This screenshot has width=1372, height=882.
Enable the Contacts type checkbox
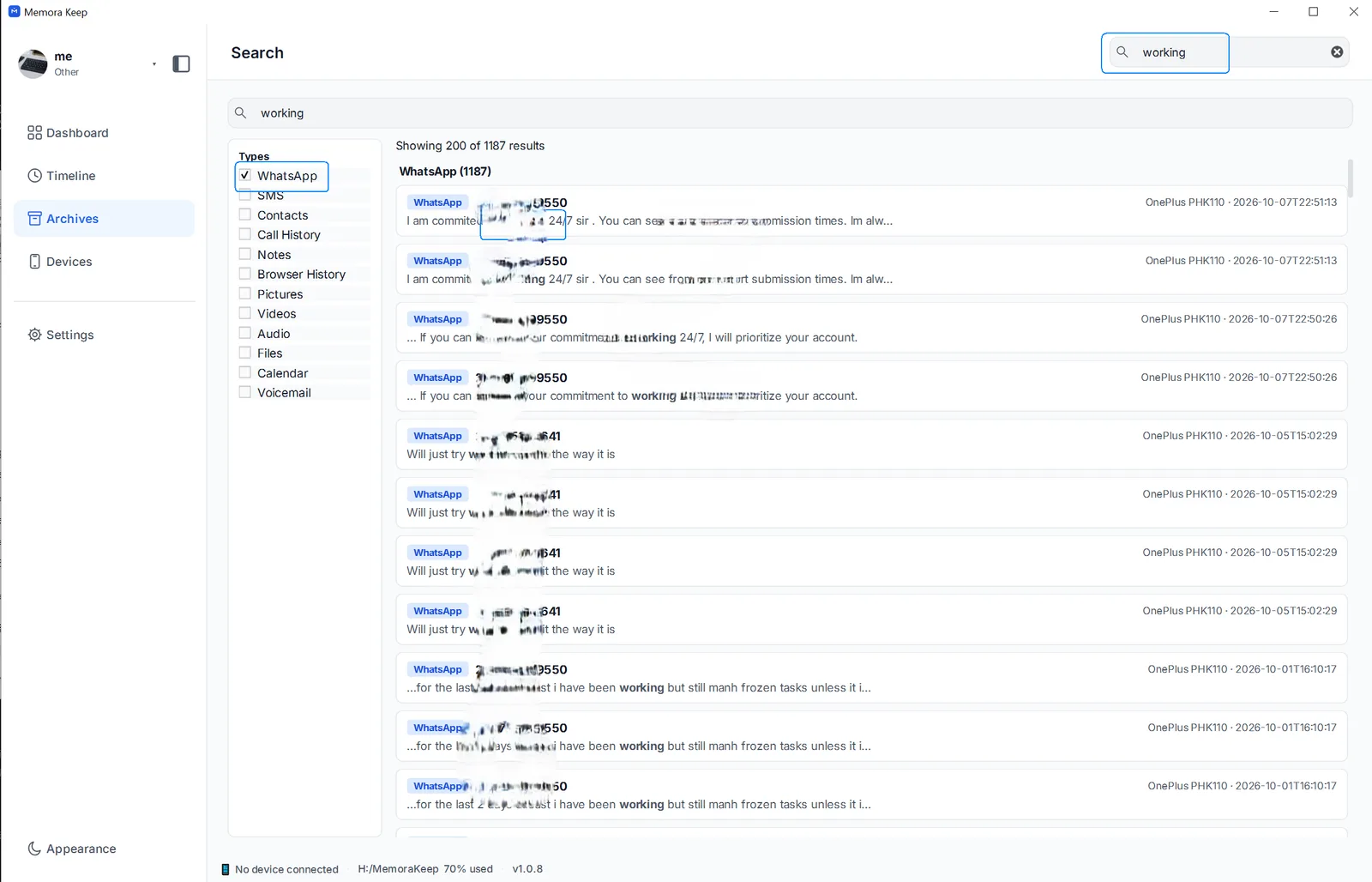coord(245,214)
